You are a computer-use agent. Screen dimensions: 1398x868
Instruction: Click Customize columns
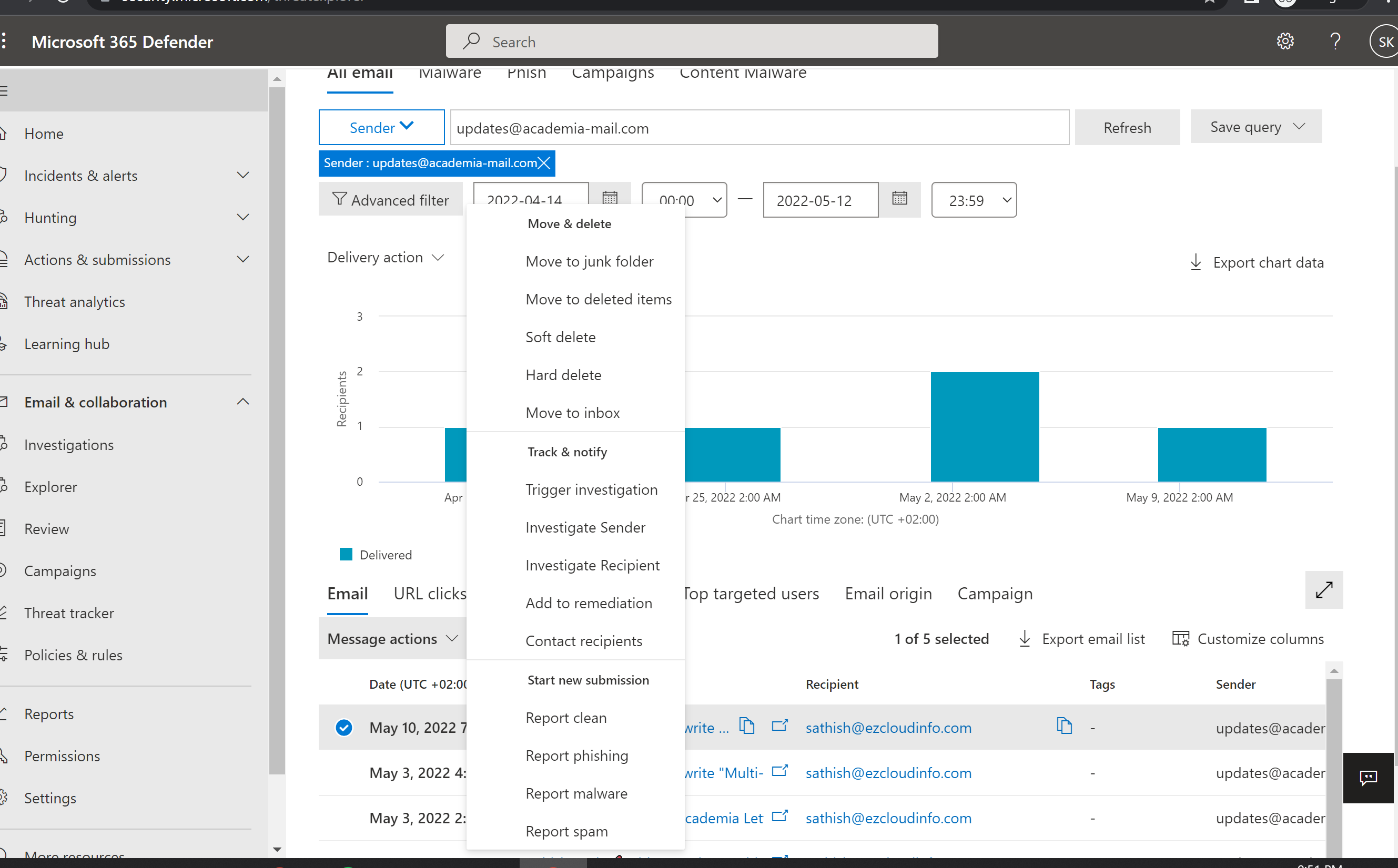click(1248, 639)
